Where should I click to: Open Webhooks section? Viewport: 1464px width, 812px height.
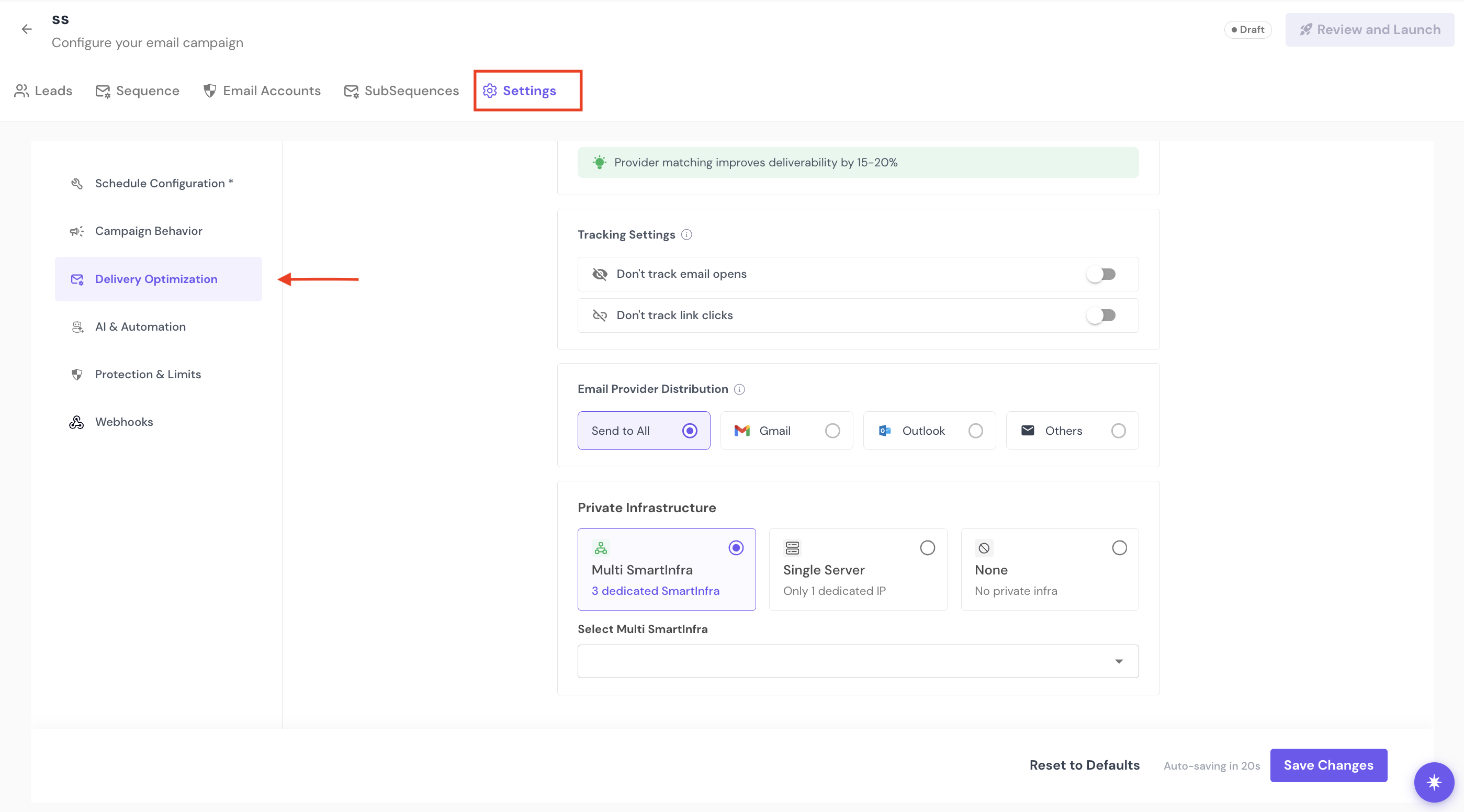tap(159, 422)
